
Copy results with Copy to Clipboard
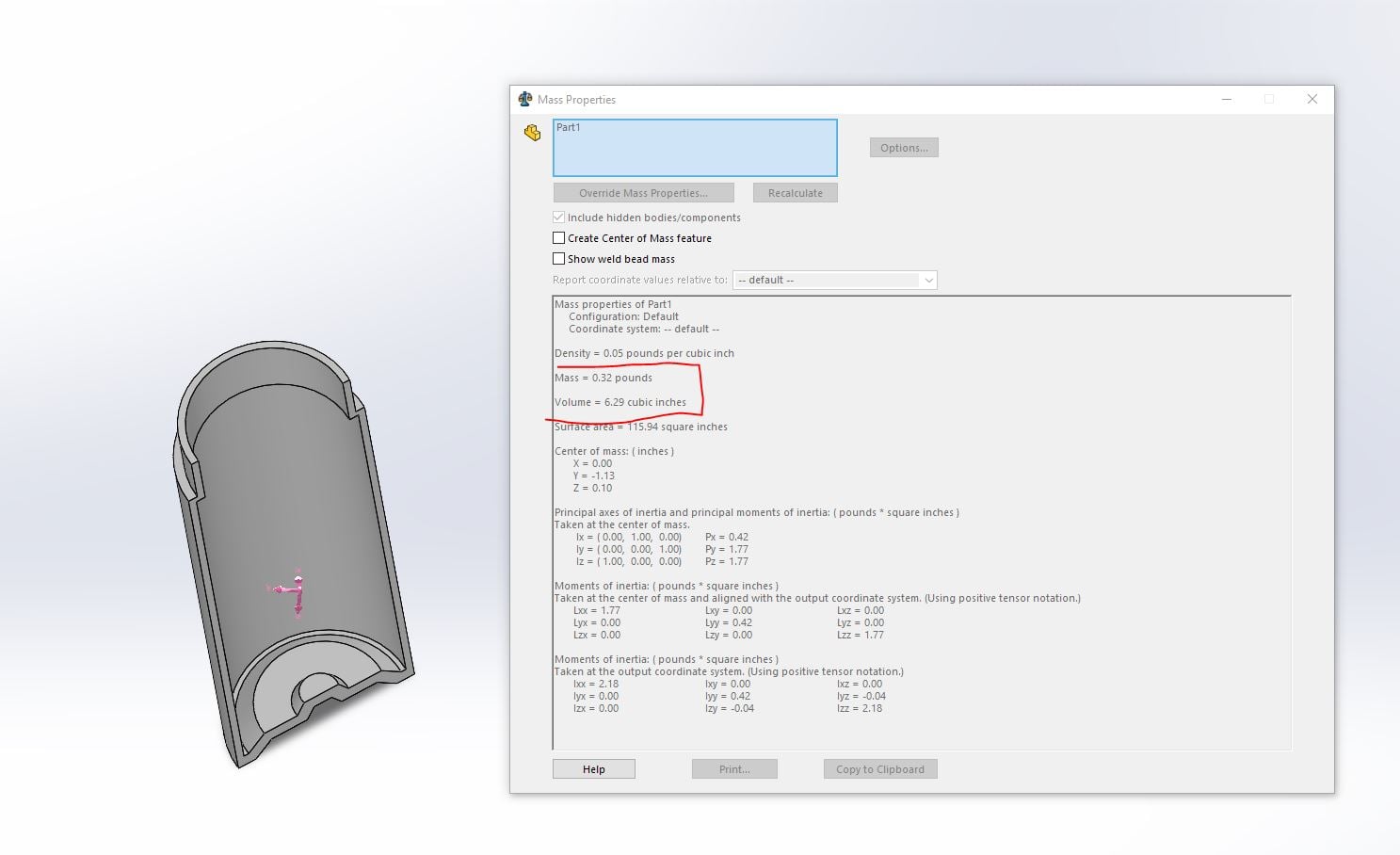click(x=880, y=769)
